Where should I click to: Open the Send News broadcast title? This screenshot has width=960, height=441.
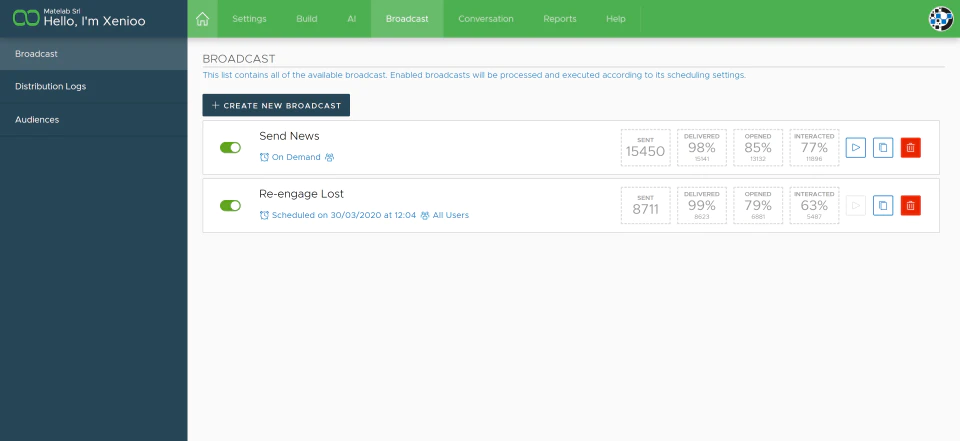tap(289, 136)
